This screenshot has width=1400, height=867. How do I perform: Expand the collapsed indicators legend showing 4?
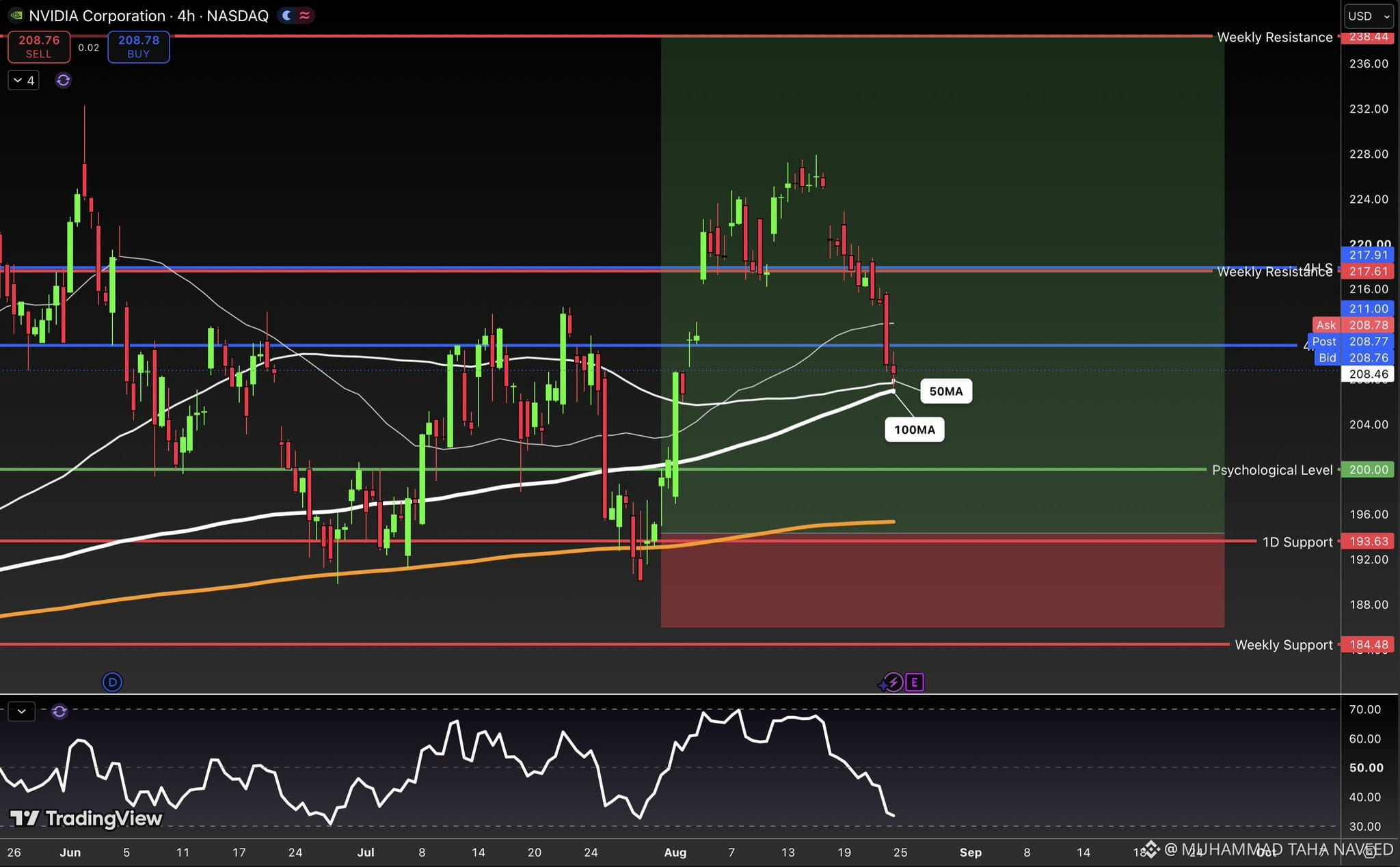click(x=24, y=81)
